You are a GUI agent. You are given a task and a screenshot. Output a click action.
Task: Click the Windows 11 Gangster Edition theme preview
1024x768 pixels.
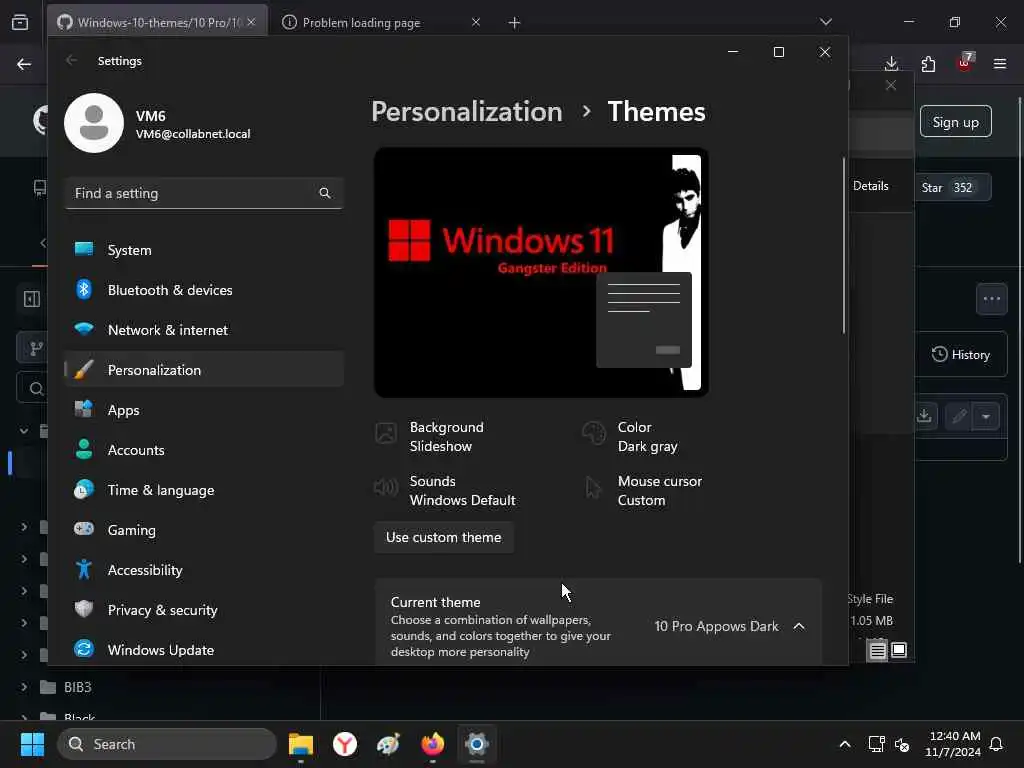pos(541,272)
